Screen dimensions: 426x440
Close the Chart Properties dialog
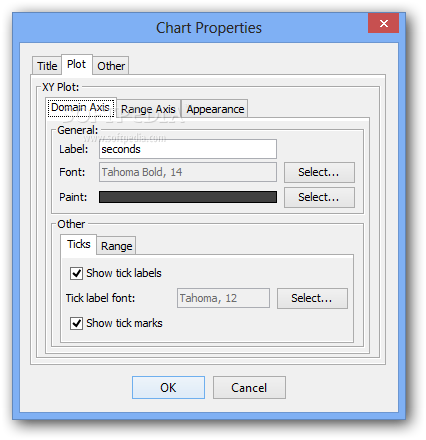(383, 23)
